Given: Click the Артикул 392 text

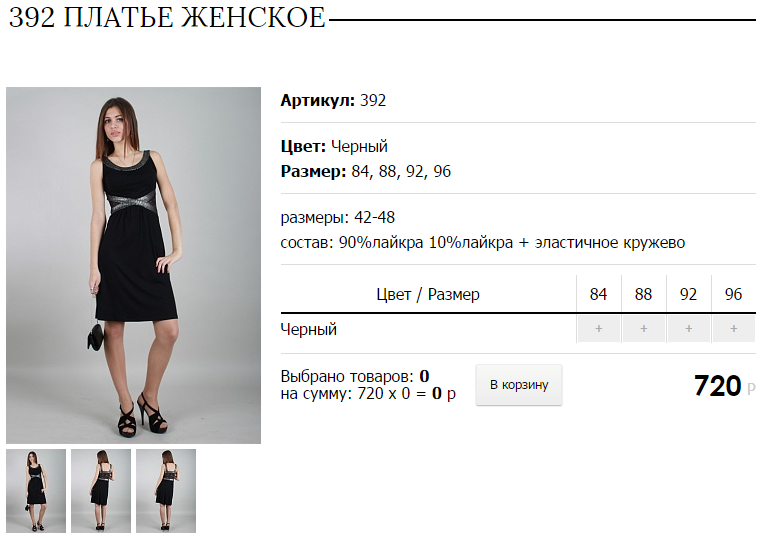Looking at the screenshot, I should coord(333,100).
